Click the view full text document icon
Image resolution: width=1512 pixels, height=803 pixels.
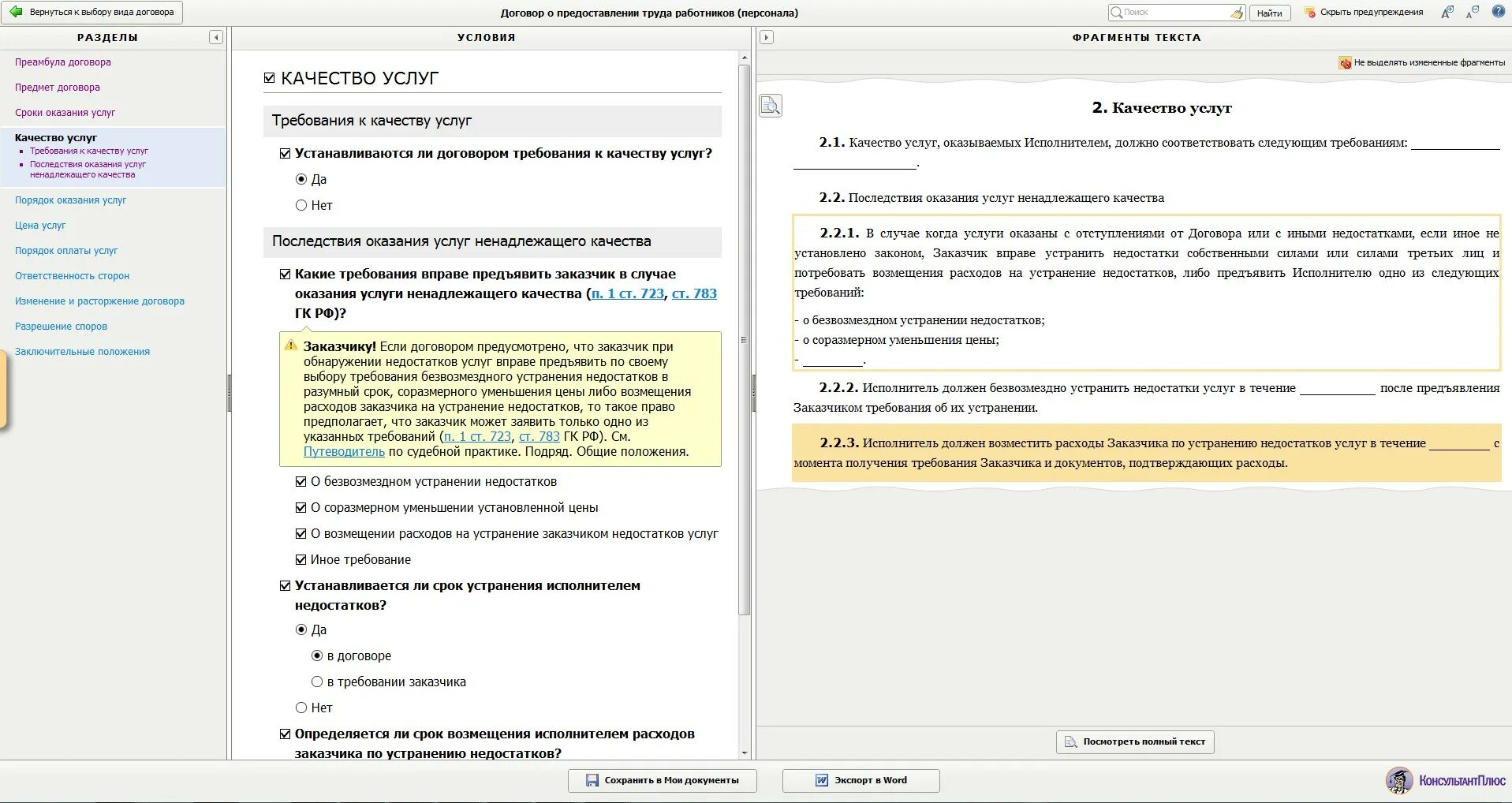coord(1070,741)
